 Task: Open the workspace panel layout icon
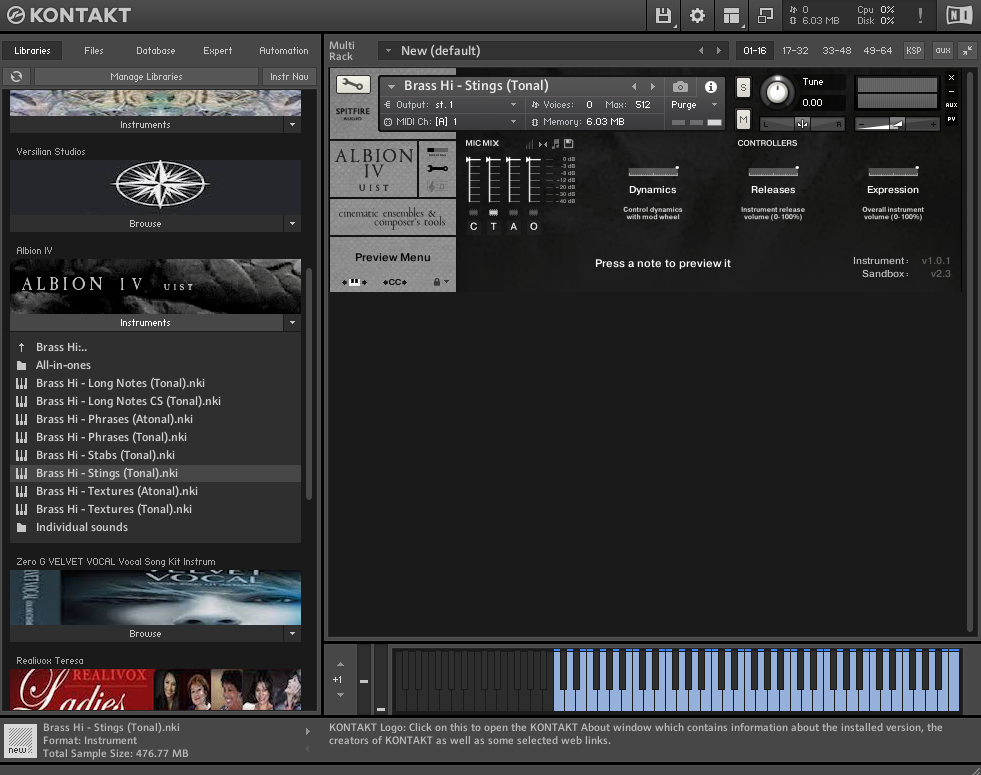731,16
